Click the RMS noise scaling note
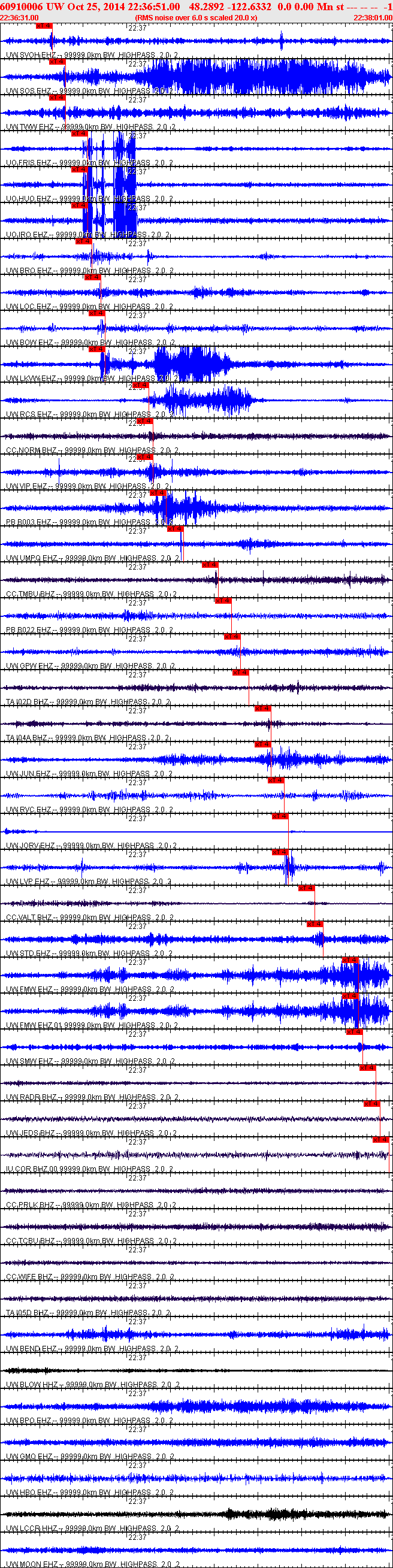This screenshot has width=393, height=1568. click(195, 17)
